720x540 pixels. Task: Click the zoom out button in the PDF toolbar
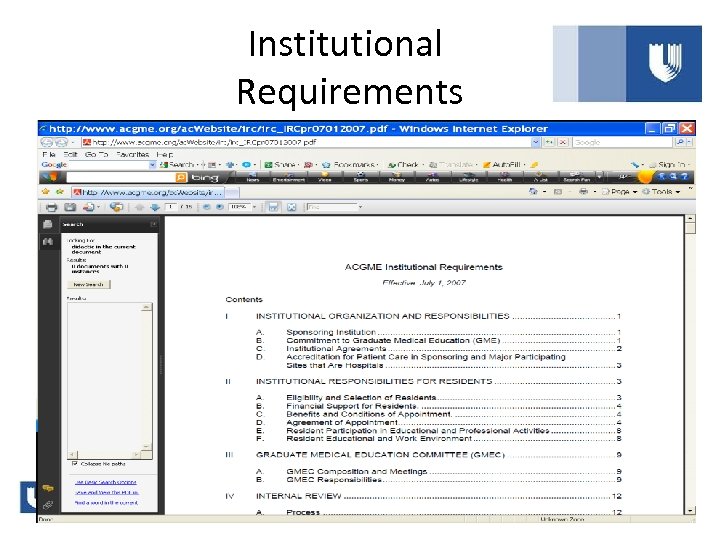pyautogui.click(x=207, y=207)
